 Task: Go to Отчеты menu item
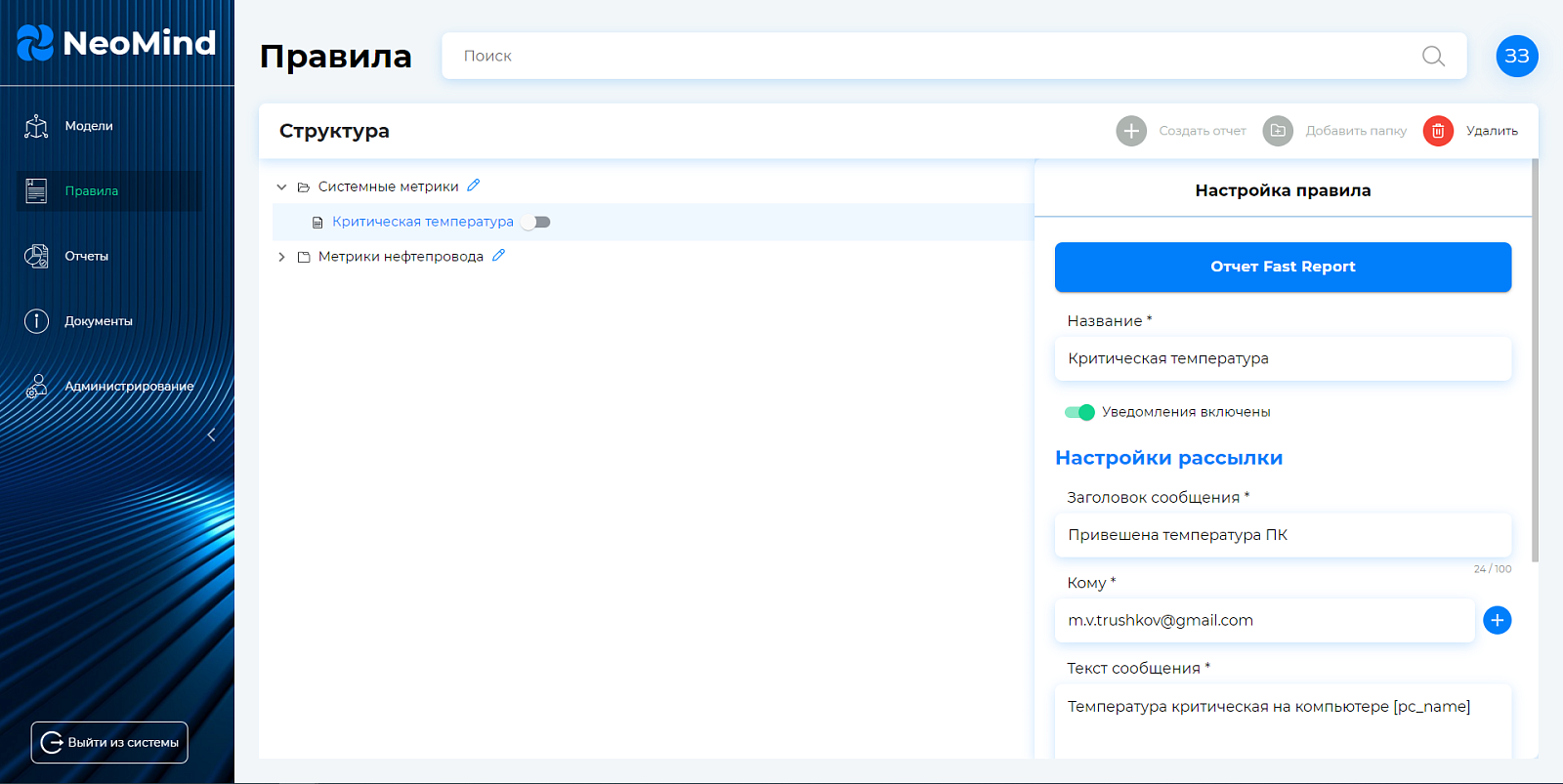pyautogui.click(x=87, y=256)
